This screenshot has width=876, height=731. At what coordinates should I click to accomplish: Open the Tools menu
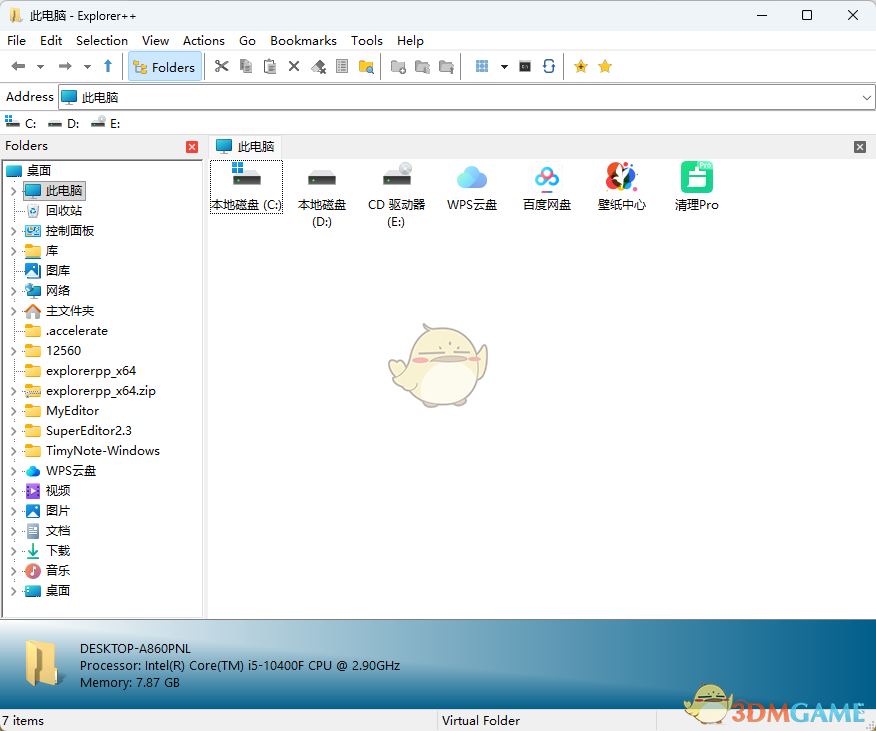(366, 40)
